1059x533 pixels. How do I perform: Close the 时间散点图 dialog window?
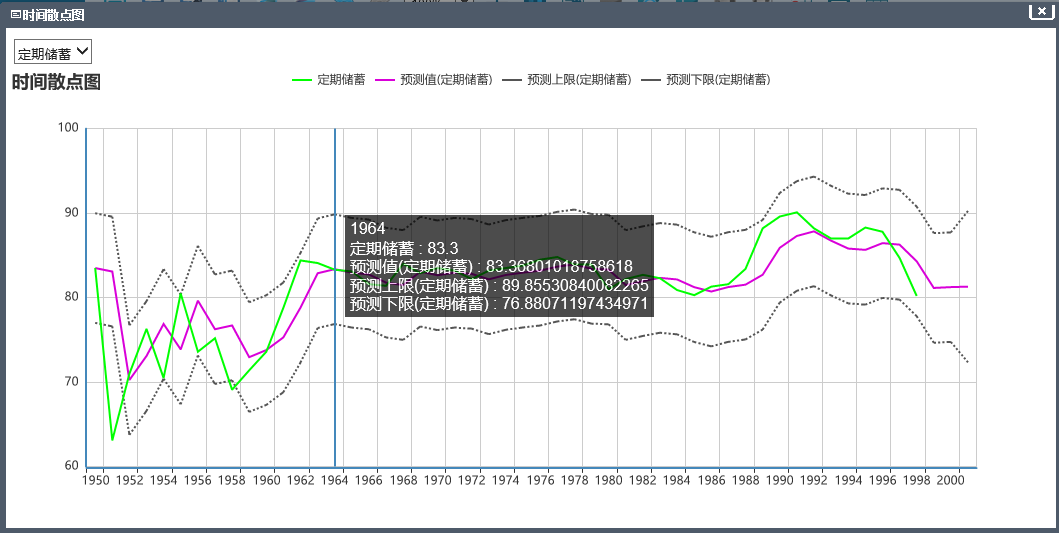[x=1041, y=11]
